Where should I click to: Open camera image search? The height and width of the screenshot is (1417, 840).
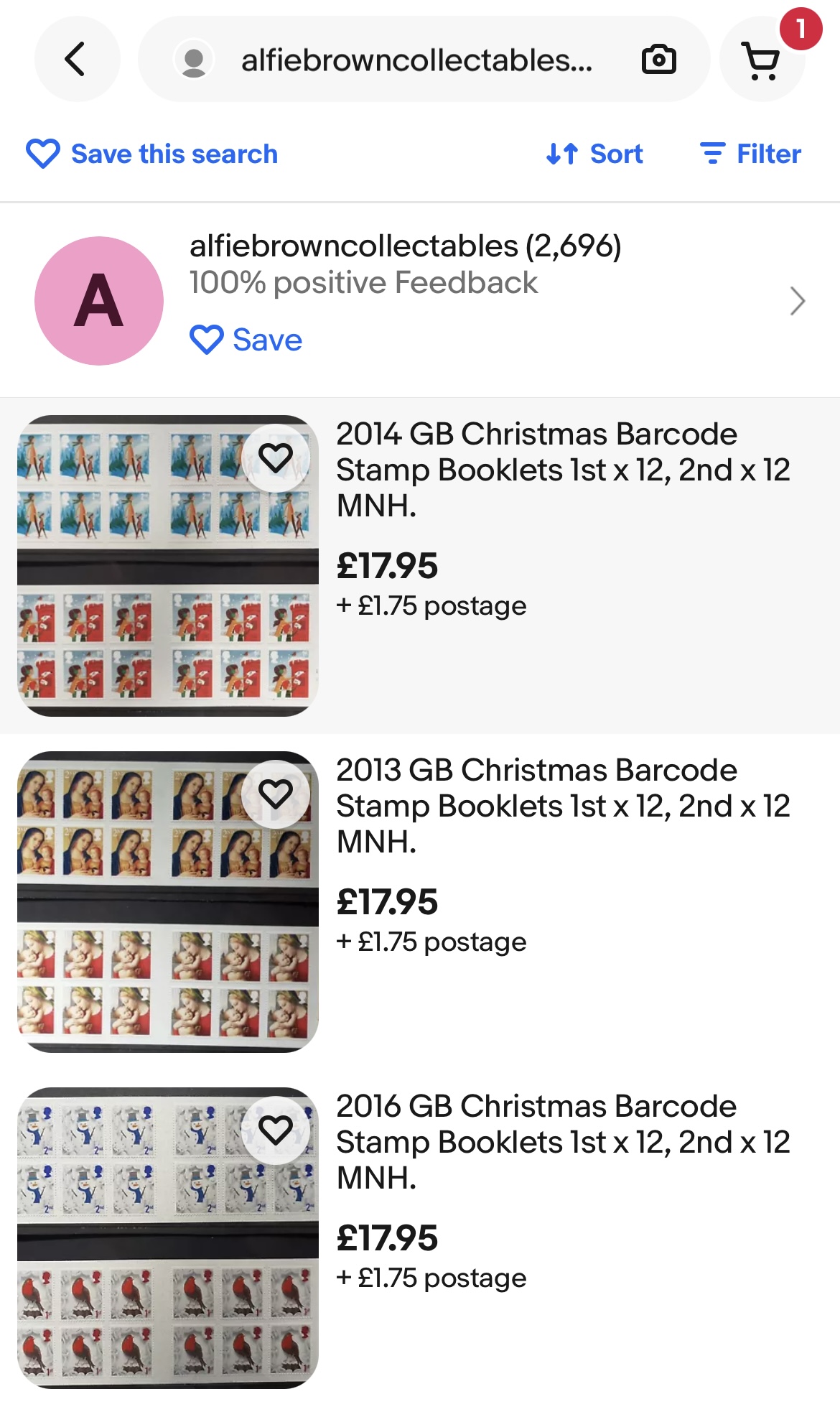click(658, 60)
